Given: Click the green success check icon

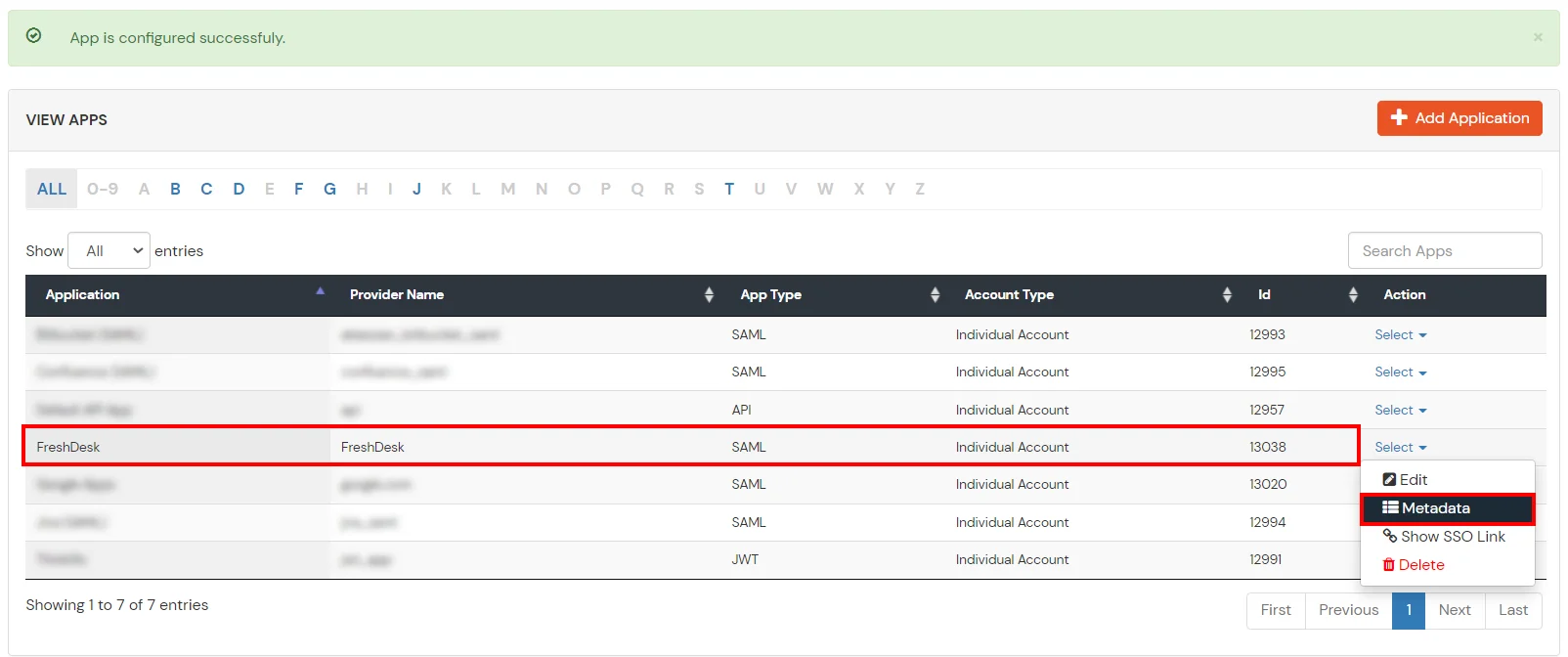Looking at the screenshot, I should (33, 35).
